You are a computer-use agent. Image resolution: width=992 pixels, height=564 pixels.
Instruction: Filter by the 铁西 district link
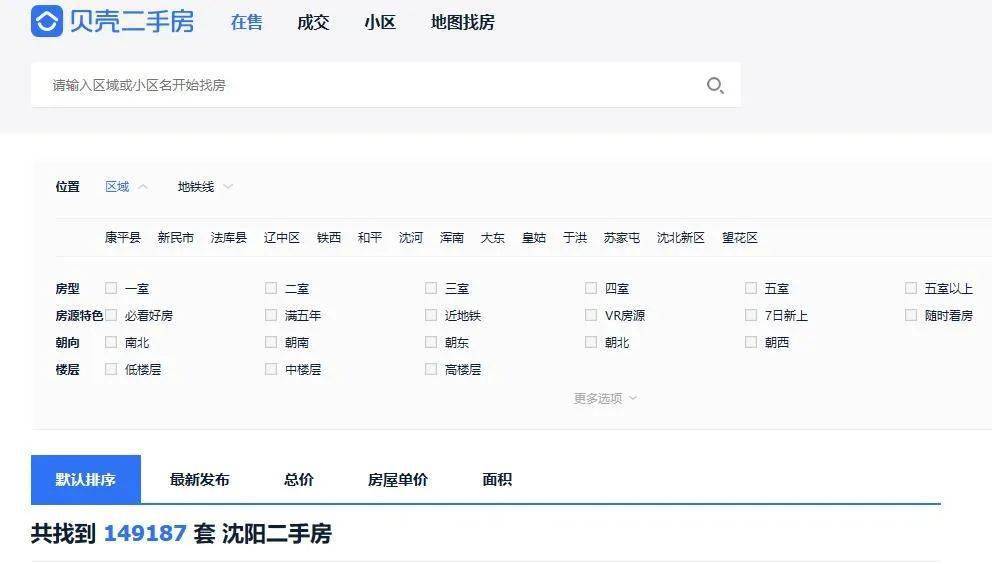(x=329, y=238)
